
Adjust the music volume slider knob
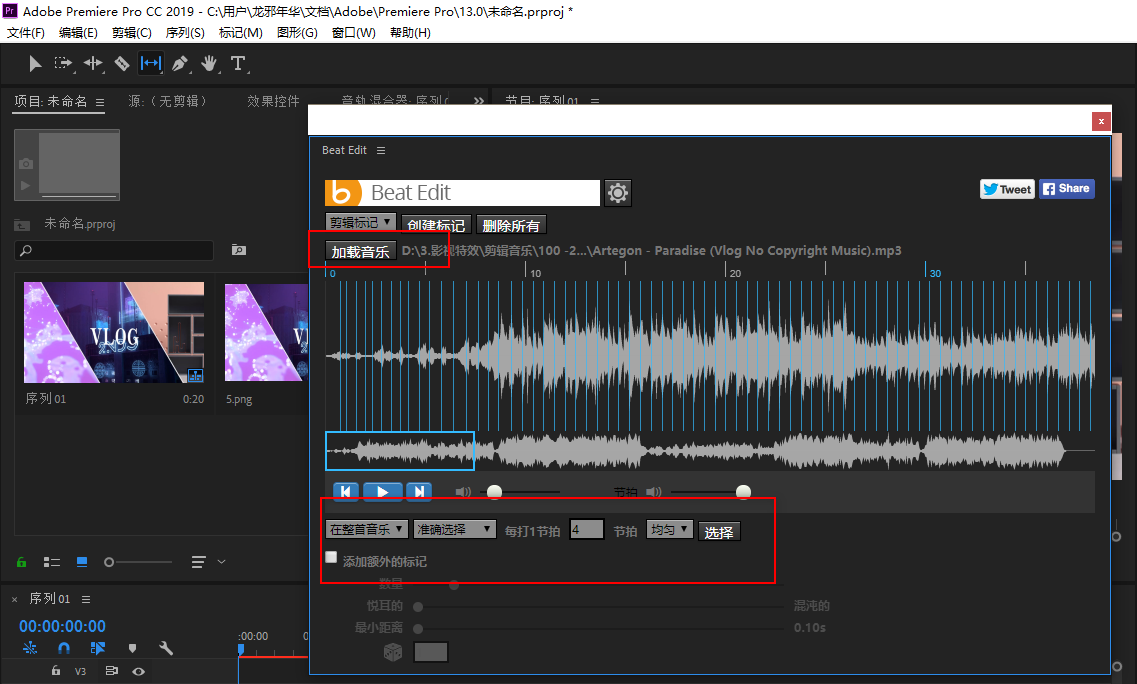tap(495, 493)
